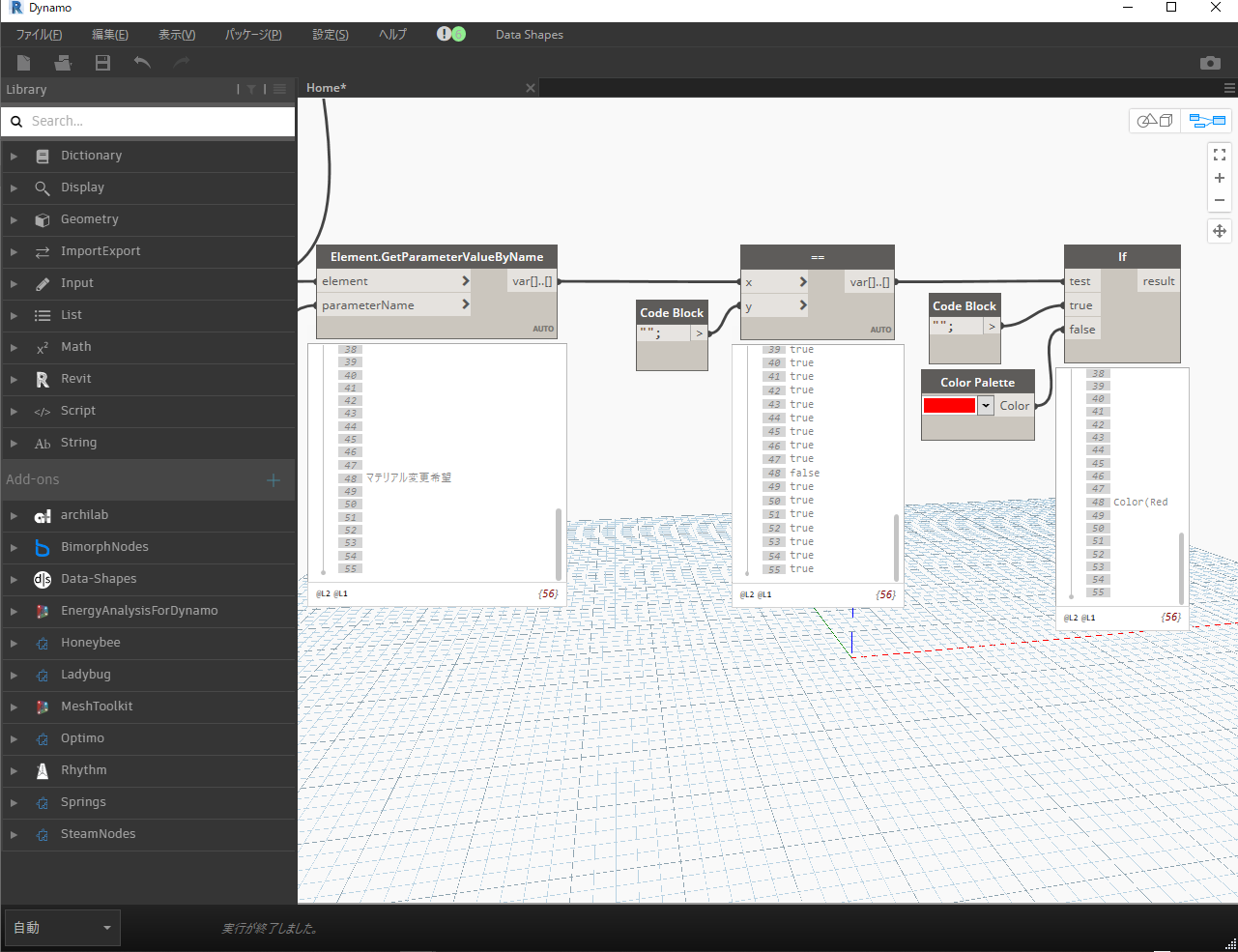Click the pan mode icon
This screenshot has width=1238, height=952.
1220,231
